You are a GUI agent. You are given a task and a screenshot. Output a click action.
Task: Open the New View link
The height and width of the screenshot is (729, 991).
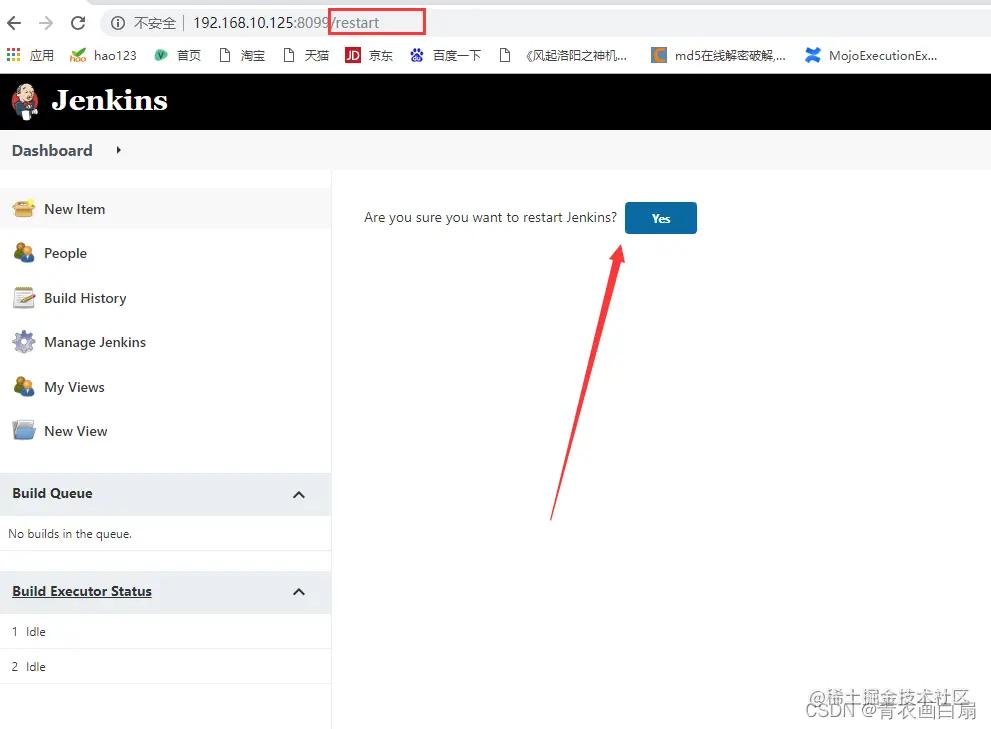[76, 431]
